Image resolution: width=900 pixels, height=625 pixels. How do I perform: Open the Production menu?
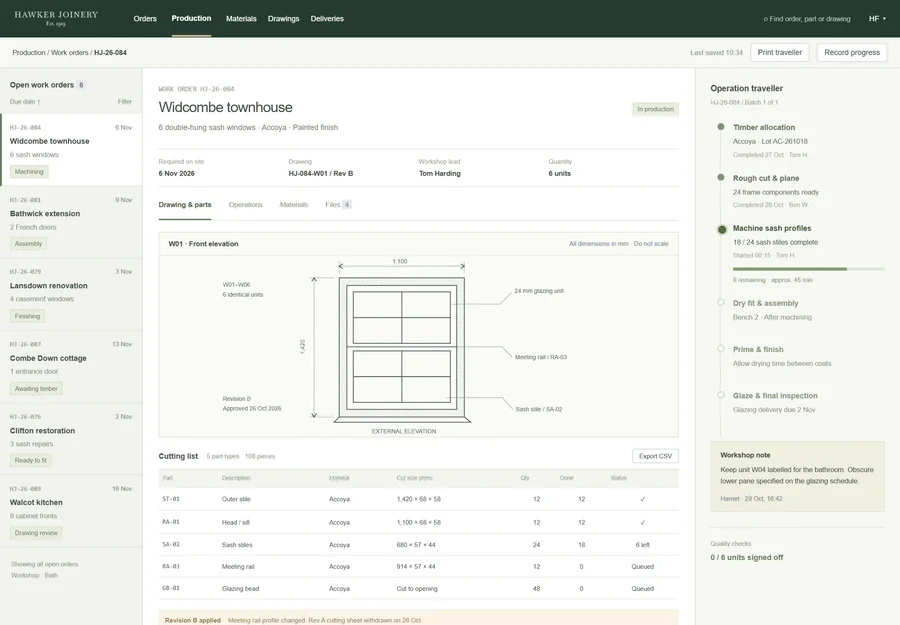click(191, 18)
